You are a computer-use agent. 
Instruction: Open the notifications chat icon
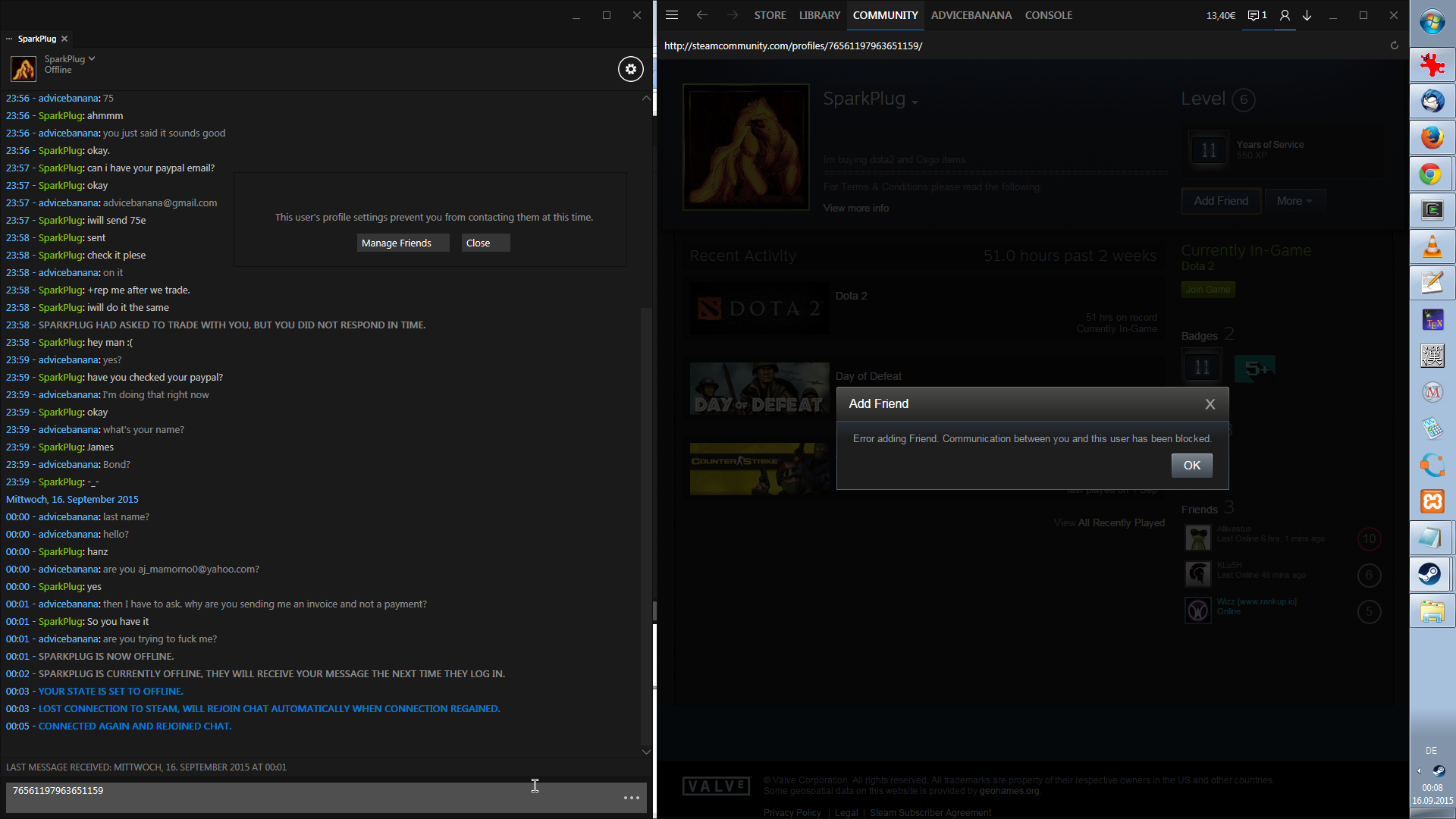[x=1257, y=15]
